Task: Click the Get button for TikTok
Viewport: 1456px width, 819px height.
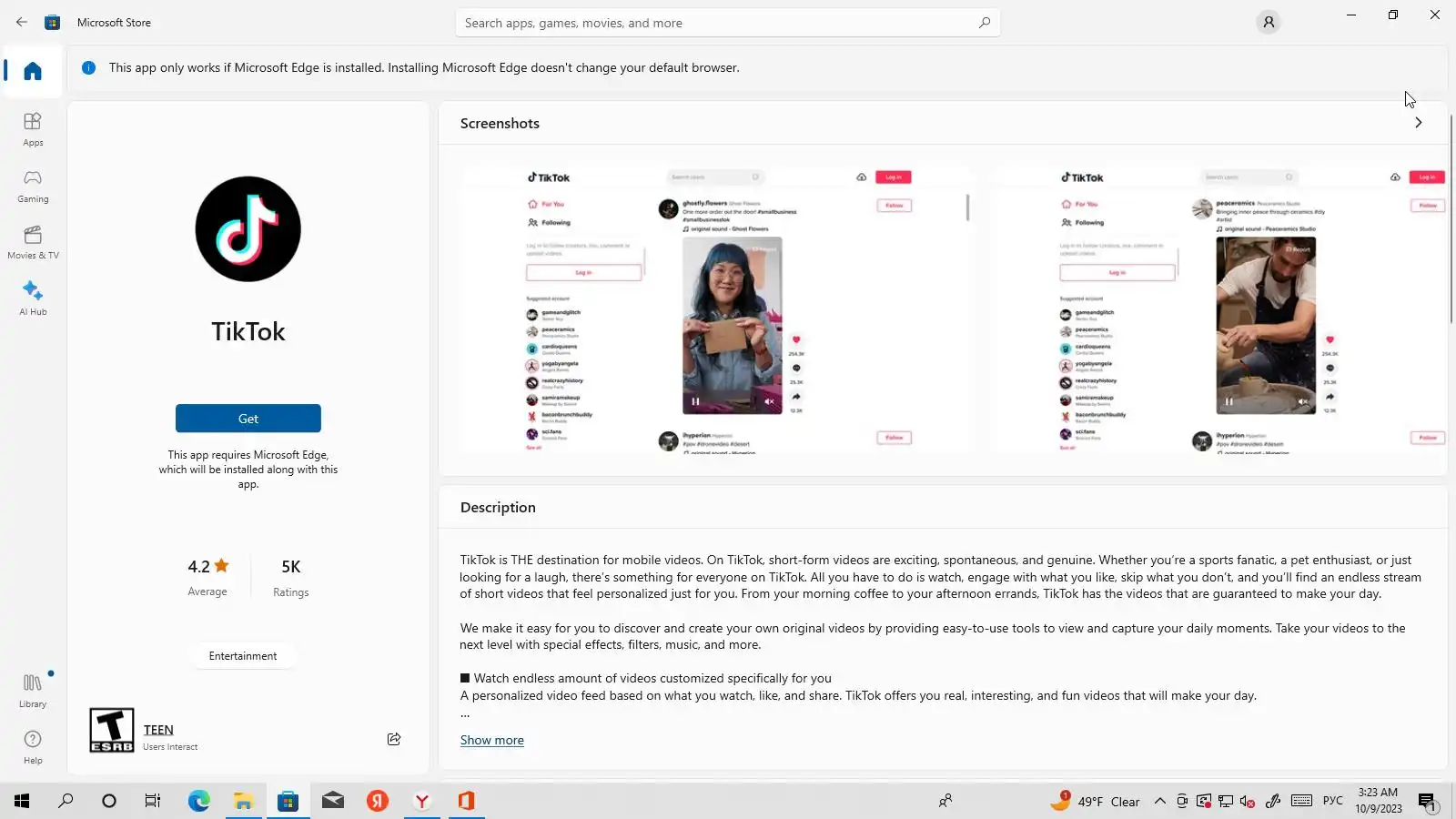Action: [x=248, y=419]
